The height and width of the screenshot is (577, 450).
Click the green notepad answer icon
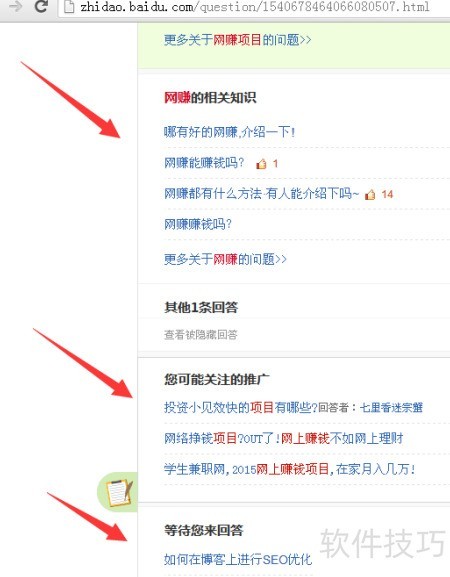(x=117, y=492)
